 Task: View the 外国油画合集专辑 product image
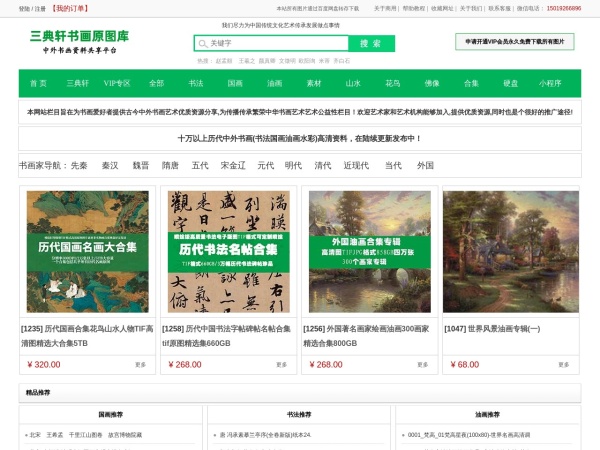click(x=370, y=252)
